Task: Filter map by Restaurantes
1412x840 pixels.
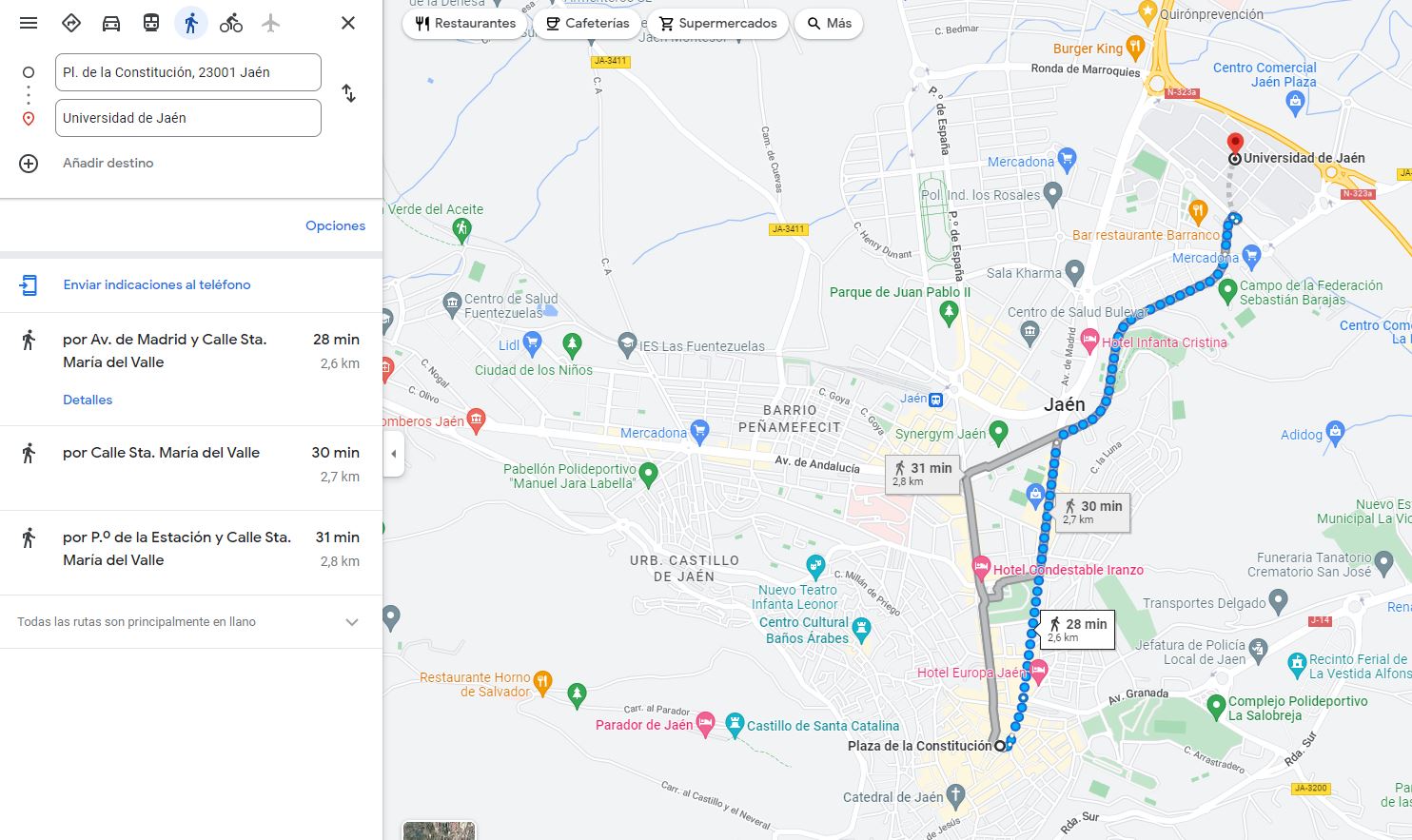Action: [465, 23]
